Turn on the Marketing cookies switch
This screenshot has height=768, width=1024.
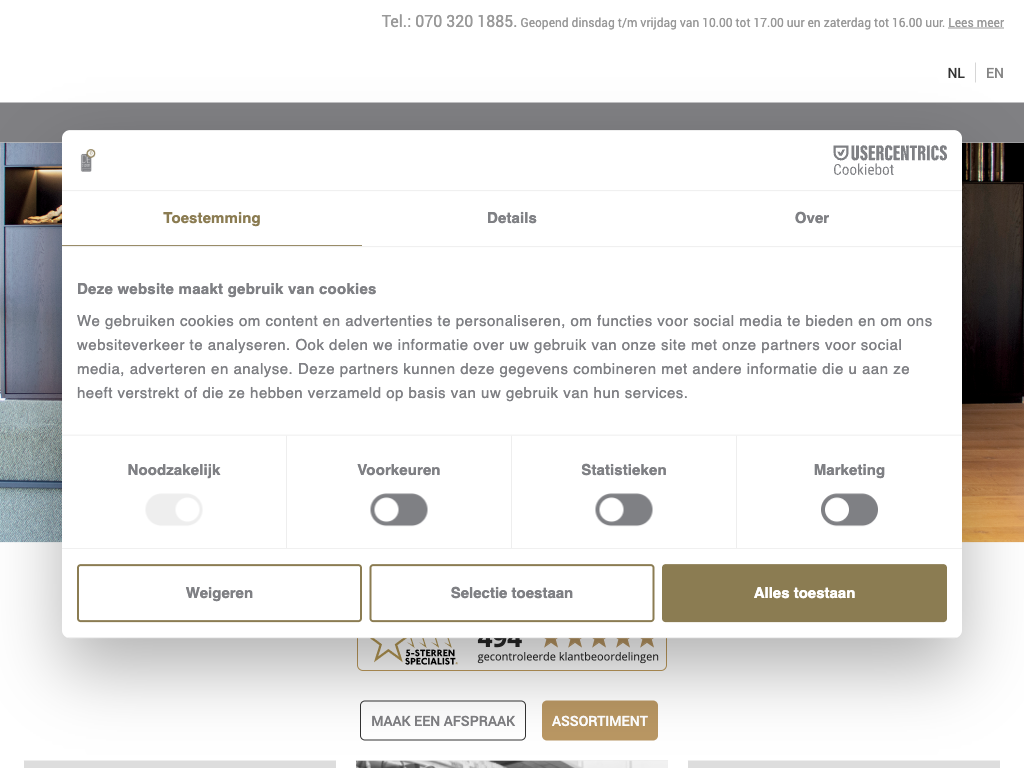click(849, 510)
